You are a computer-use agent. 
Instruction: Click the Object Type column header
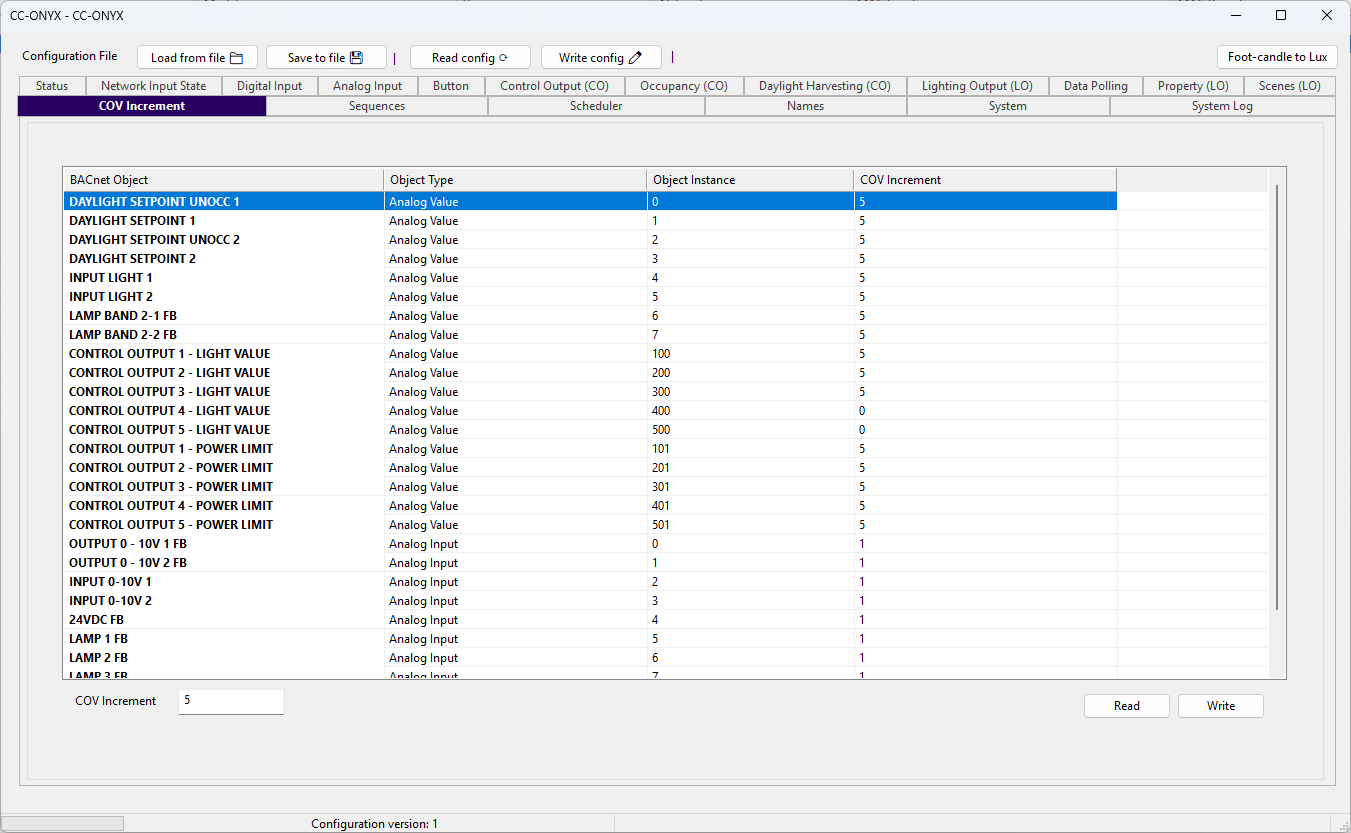(x=515, y=180)
